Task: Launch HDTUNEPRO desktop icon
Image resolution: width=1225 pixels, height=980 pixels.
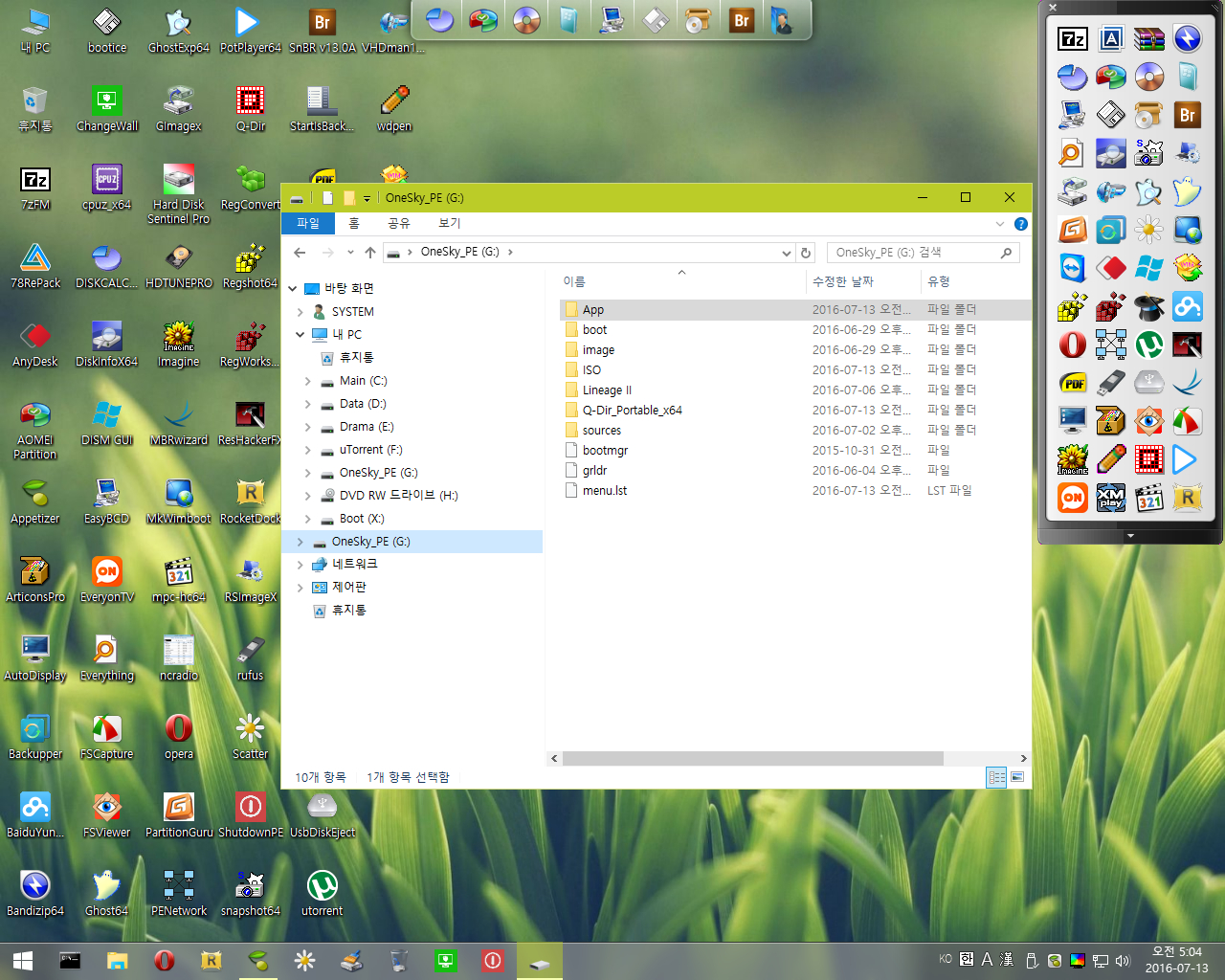Action: 179,266
